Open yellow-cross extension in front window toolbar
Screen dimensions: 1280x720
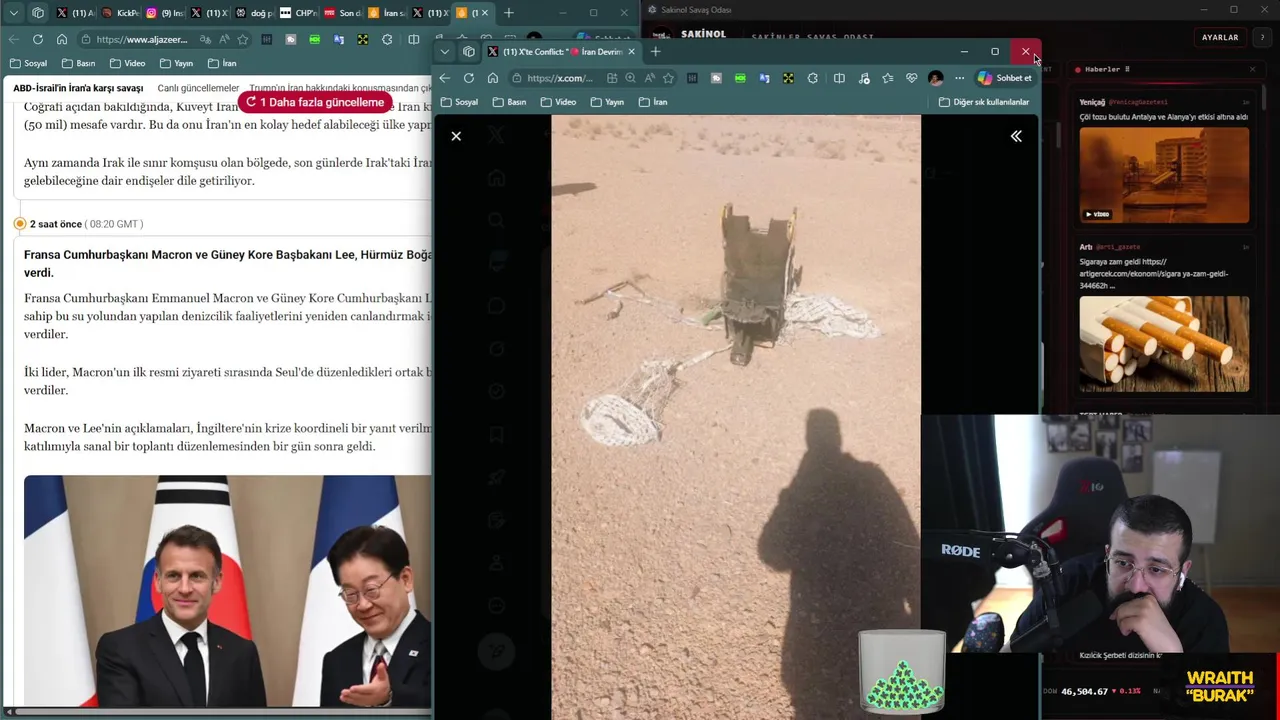pyautogui.click(x=788, y=78)
